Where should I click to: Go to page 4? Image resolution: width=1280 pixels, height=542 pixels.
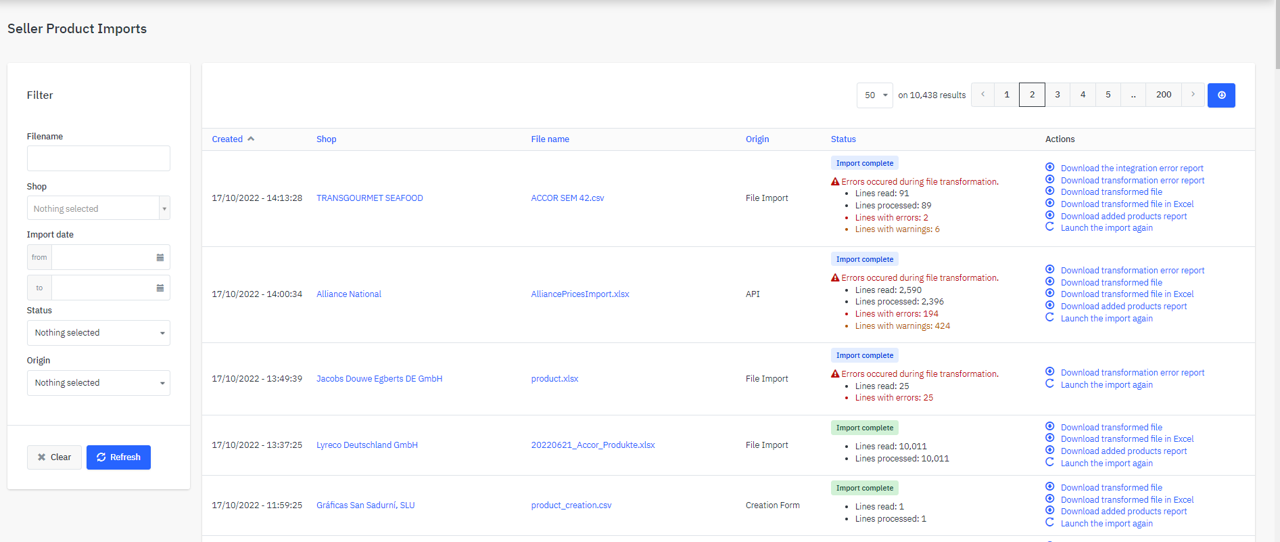[x=1082, y=95]
